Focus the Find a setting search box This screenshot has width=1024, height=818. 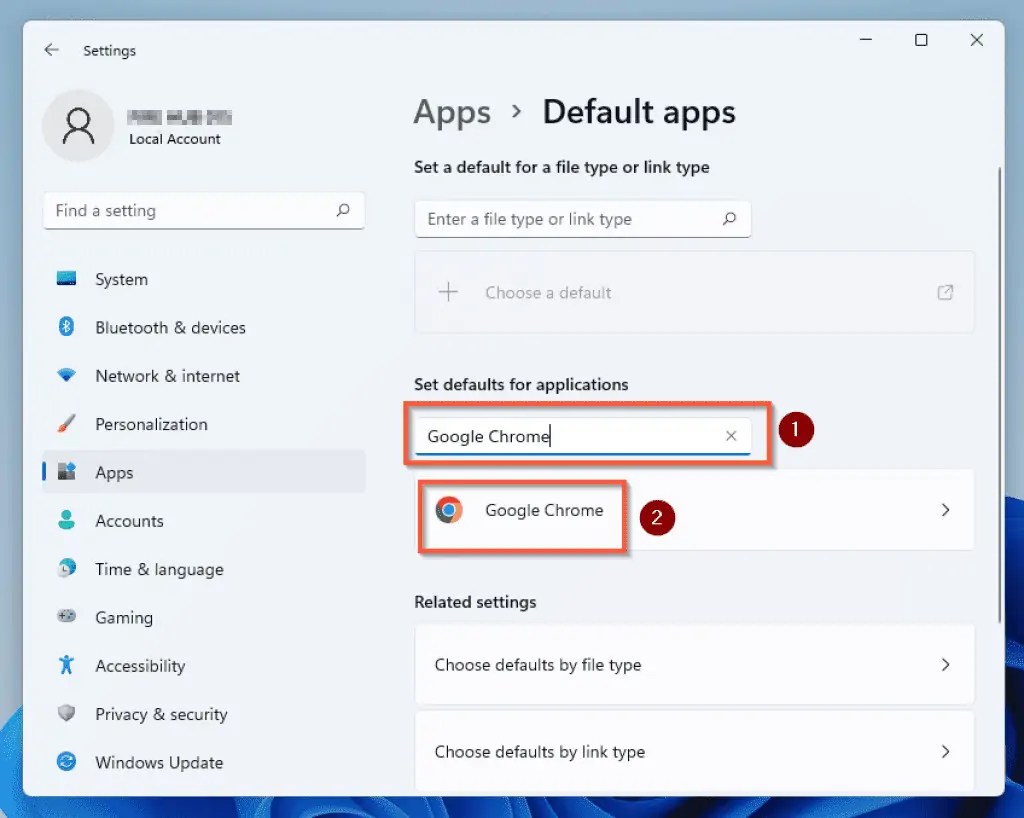204,210
